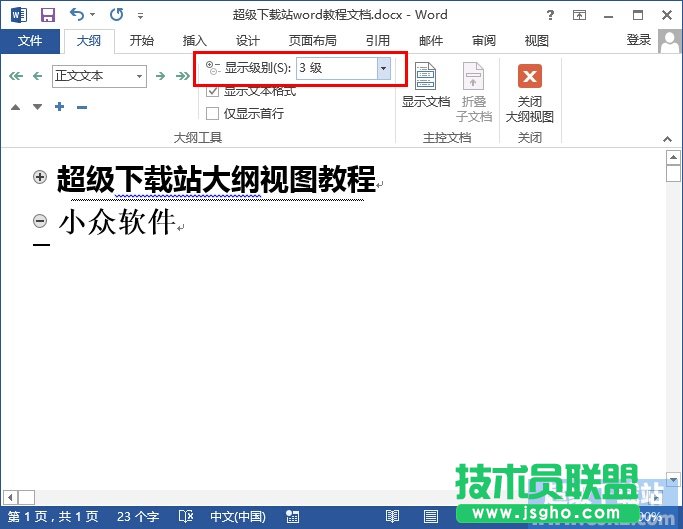Click the Save icon in quick access toolbar
The width and height of the screenshot is (683, 529).
(47, 15)
